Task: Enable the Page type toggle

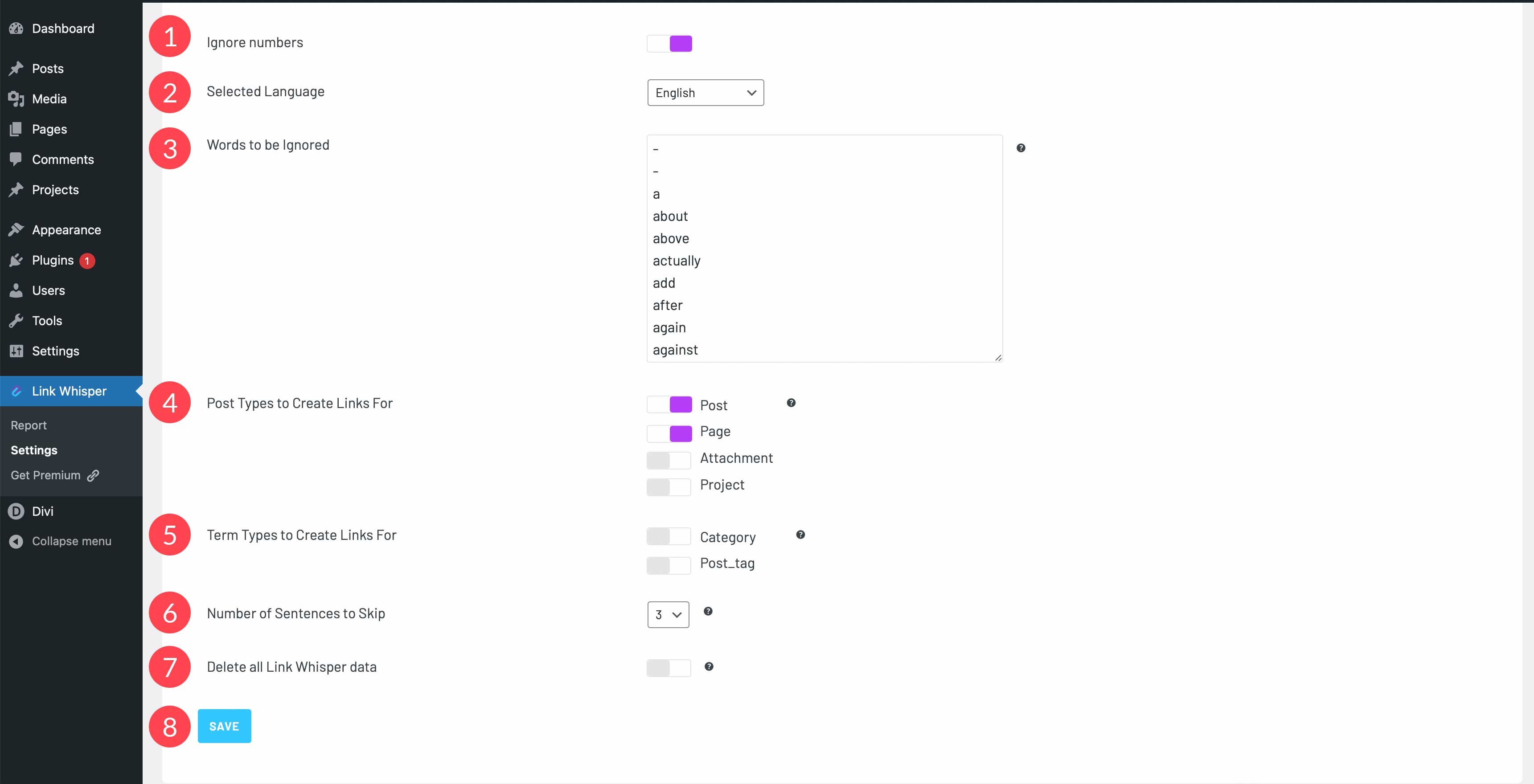Action: [668, 432]
